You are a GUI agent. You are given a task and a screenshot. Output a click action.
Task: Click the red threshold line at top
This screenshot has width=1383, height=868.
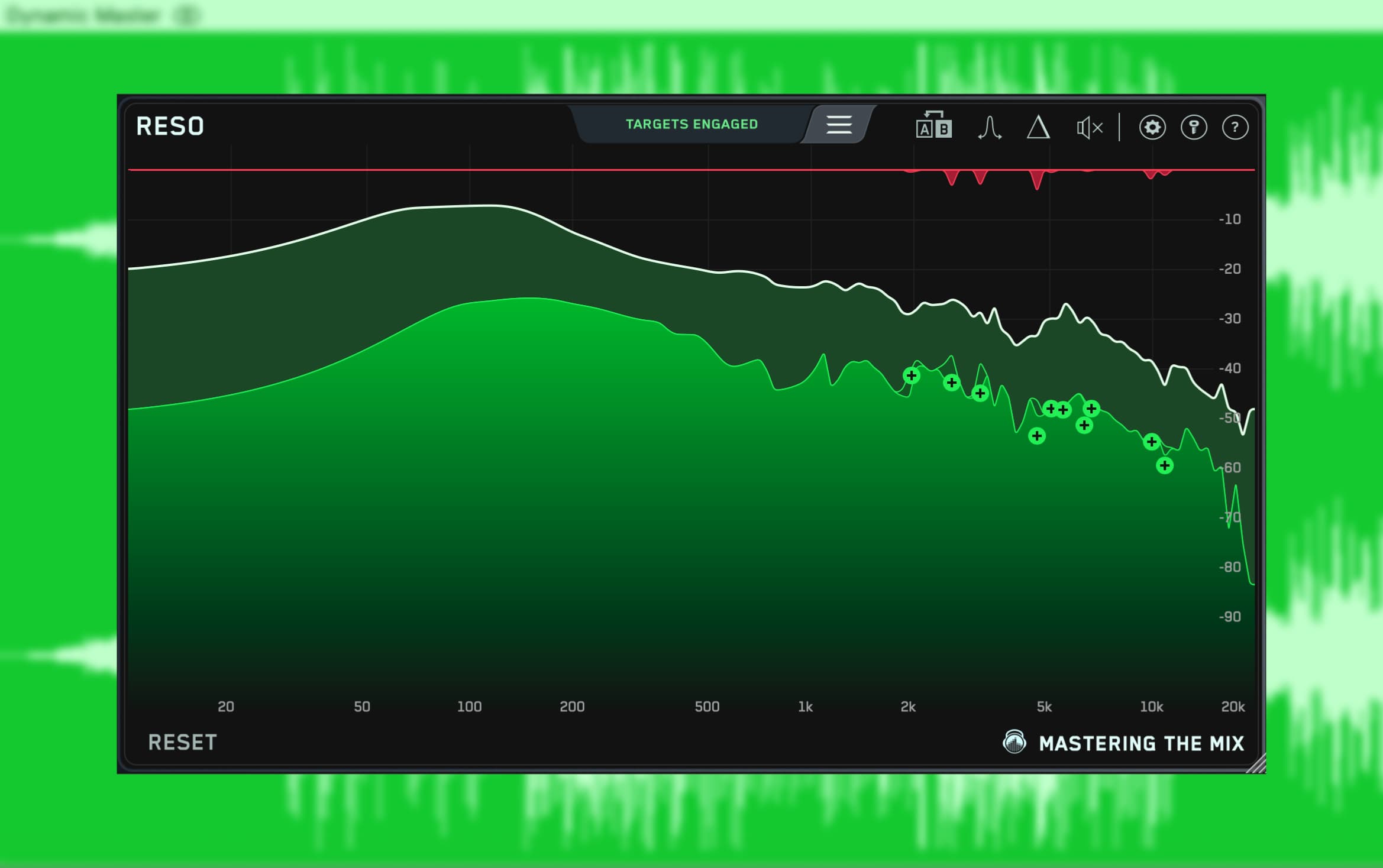tap(691, 170)
